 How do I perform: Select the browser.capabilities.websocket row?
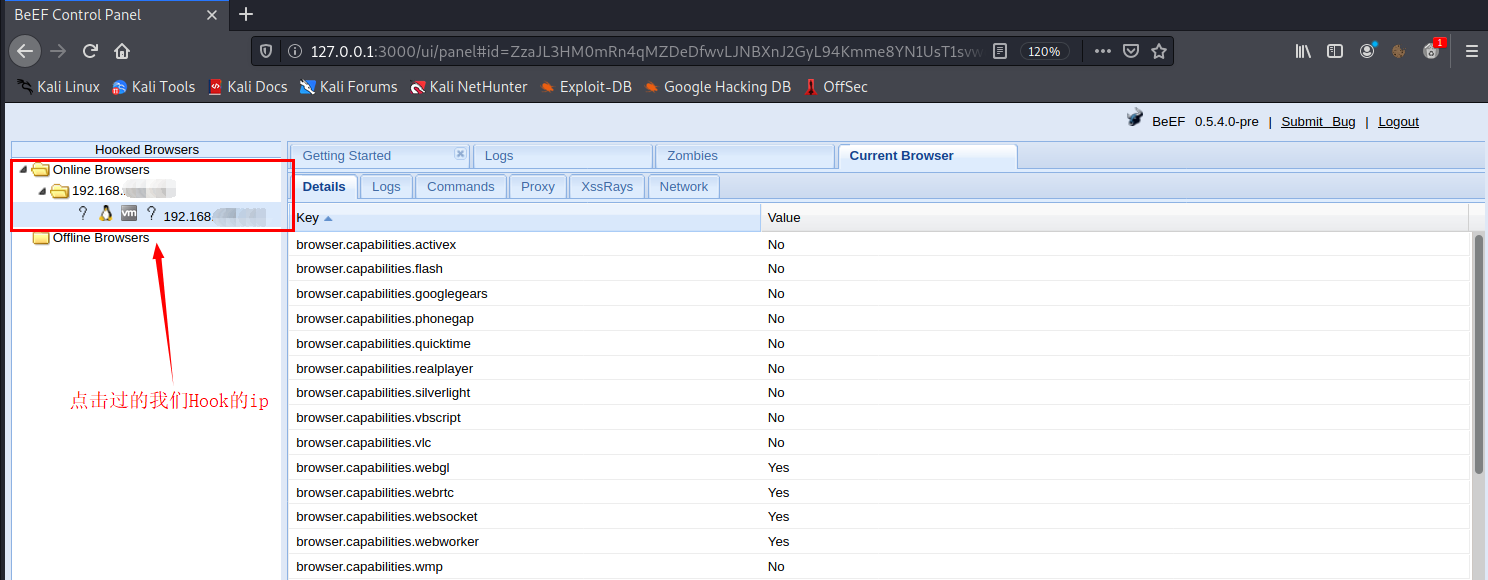pos(880,517)
